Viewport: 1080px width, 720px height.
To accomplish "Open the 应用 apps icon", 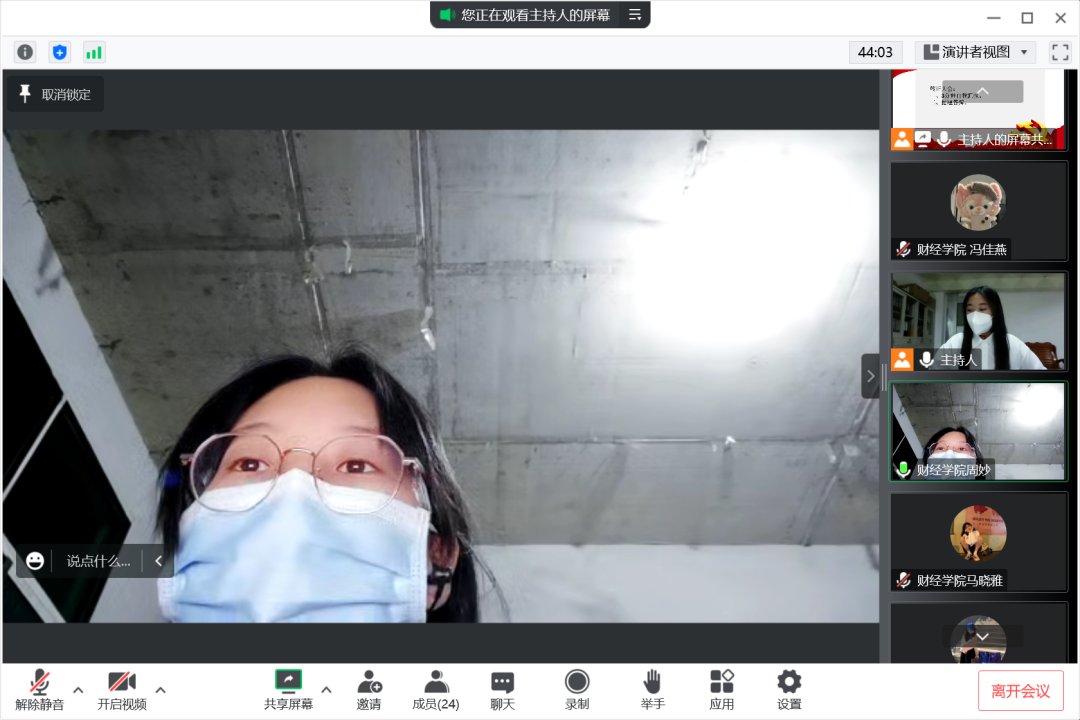I will [722, 690].
